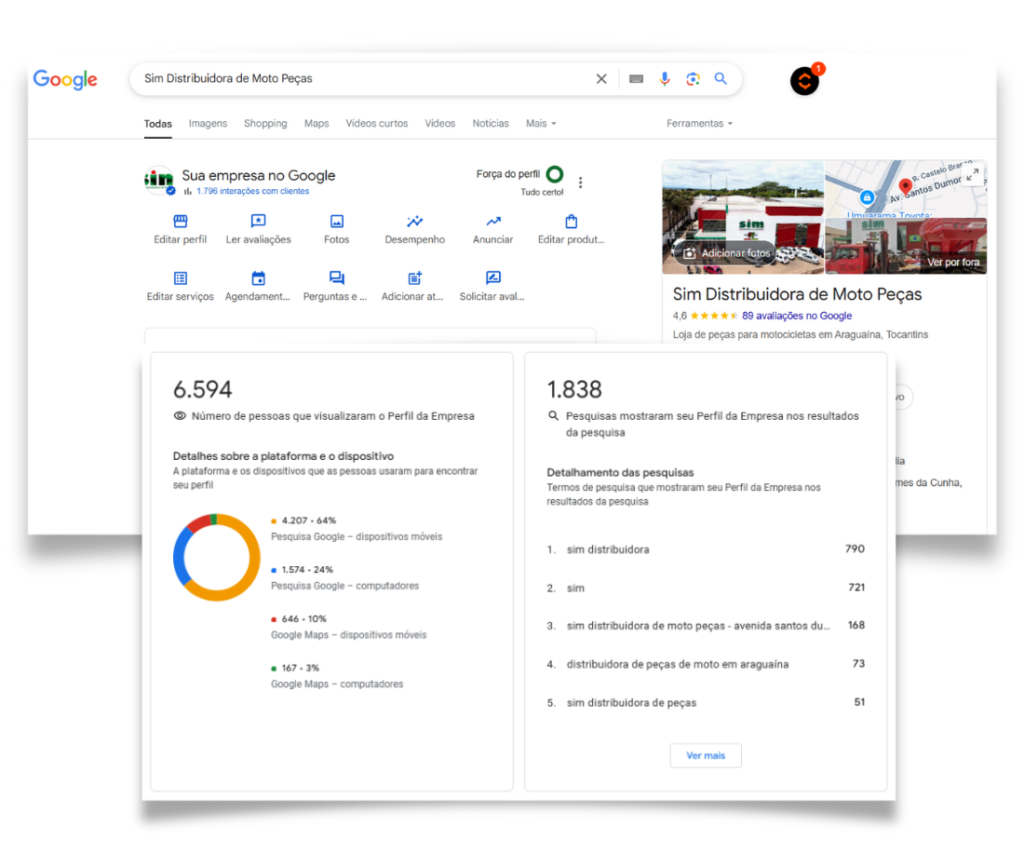Screen dimensions: 1024x866
Task: Expand the Ferramentas dropdown
Action: click(x=699, y=123)
